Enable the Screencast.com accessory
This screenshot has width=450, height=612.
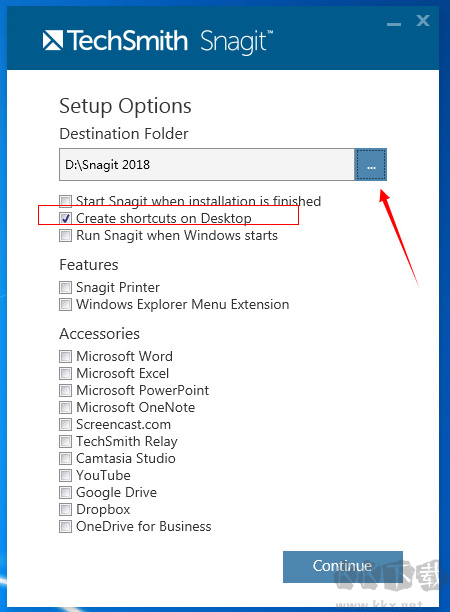[66, 424]
